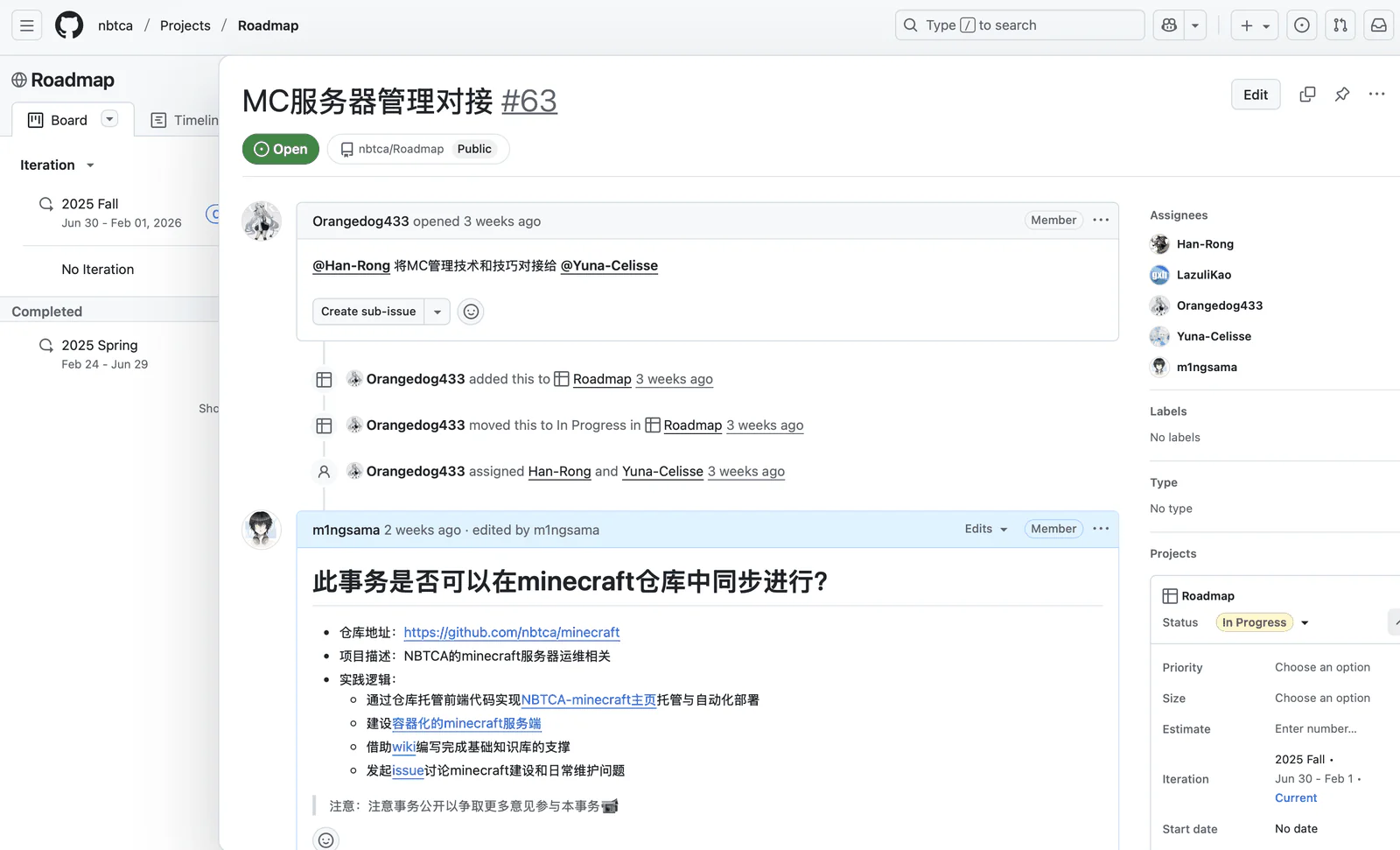
Task: Open the Board tab options dropdown
Action: point(109,119)
